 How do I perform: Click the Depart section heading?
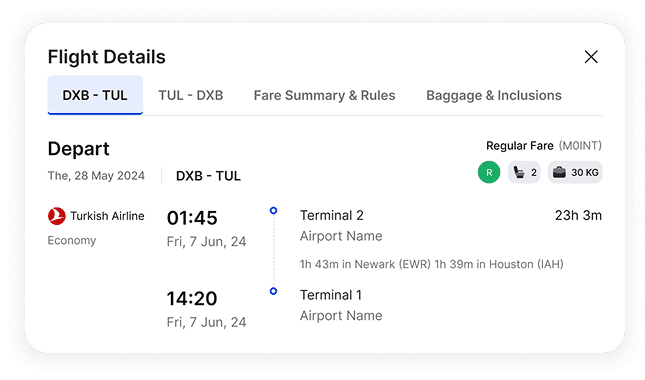pos(79,149)
